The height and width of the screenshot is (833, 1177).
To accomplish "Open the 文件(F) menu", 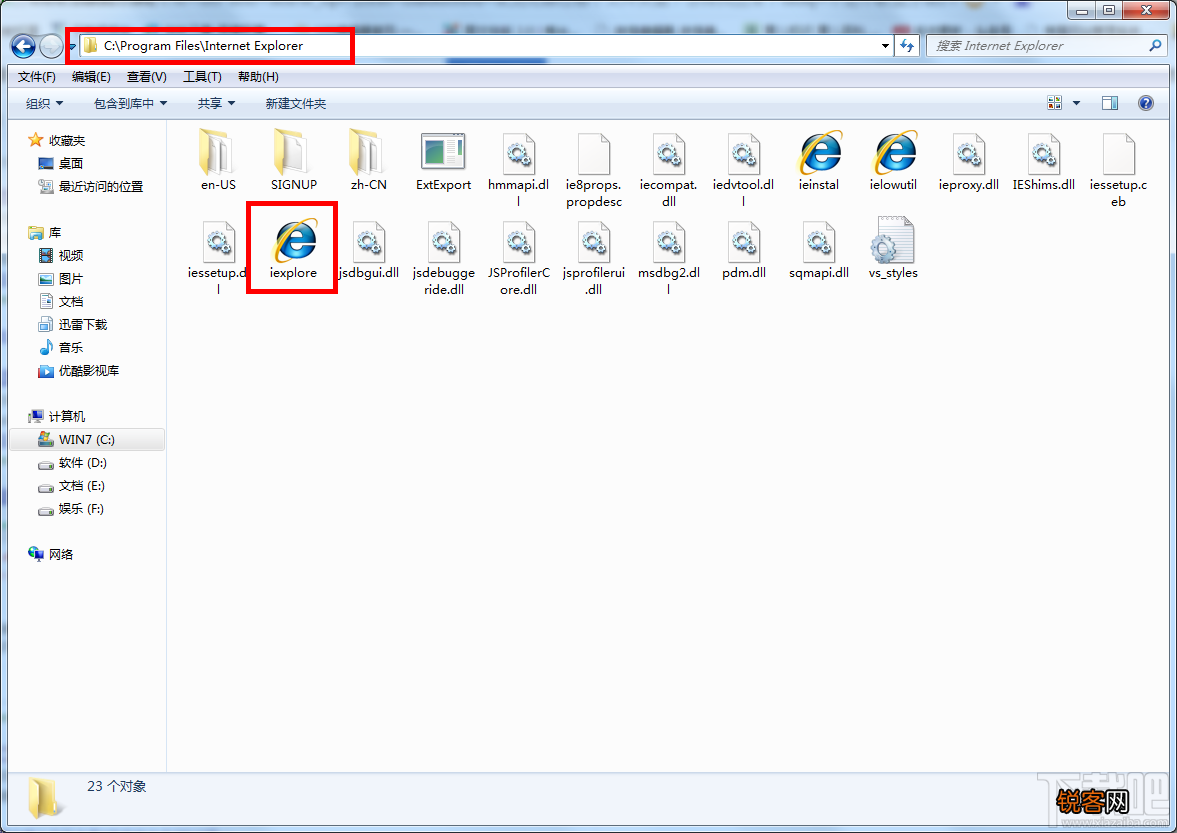I will [x=37, y=77].
